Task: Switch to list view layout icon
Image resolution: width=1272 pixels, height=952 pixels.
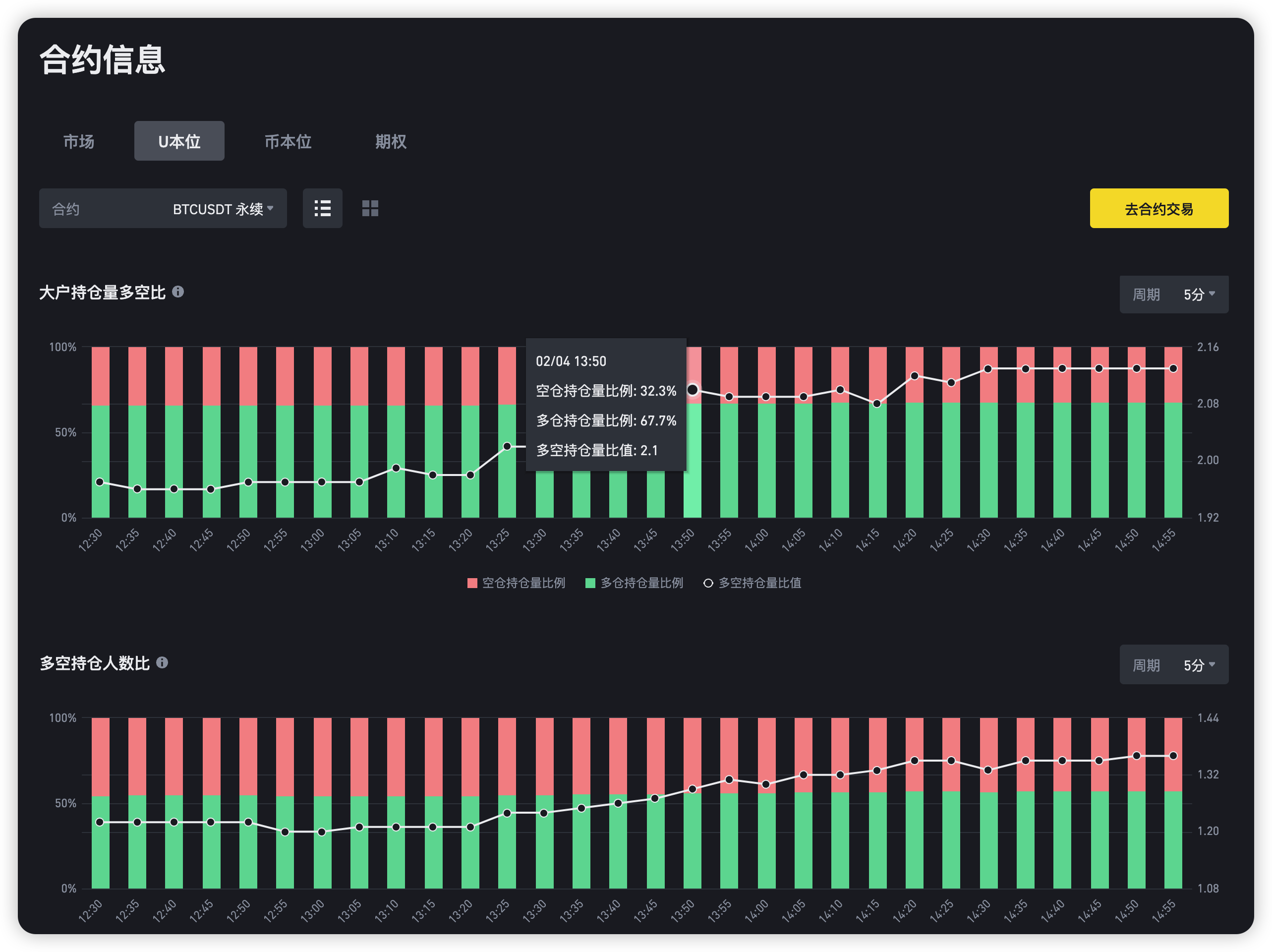Action: (x=322, y=208)
